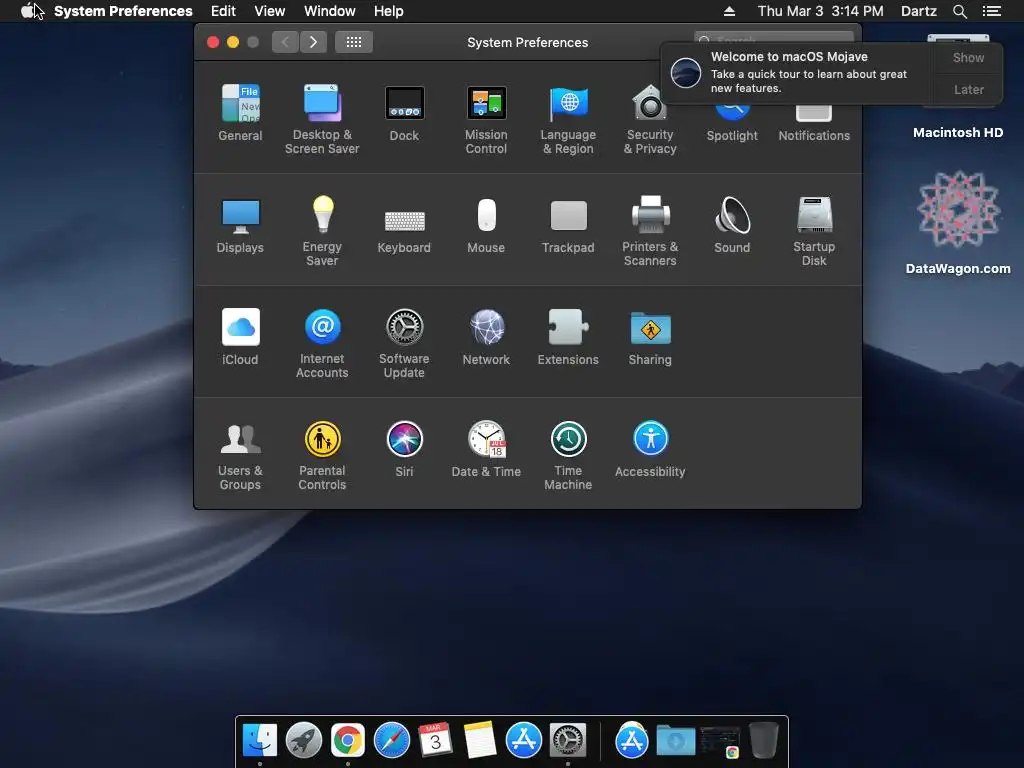Dismiss notification with Later button

(x=968, y=89)
